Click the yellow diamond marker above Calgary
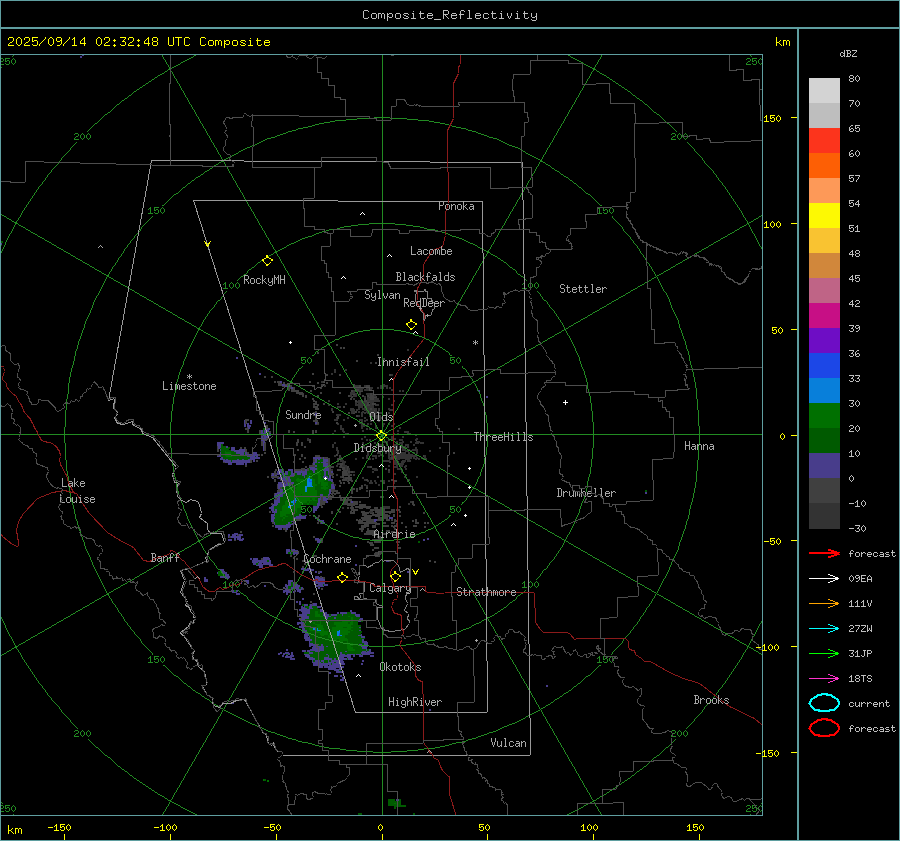The height and width of the screenshot is (841, 900). 395,576
